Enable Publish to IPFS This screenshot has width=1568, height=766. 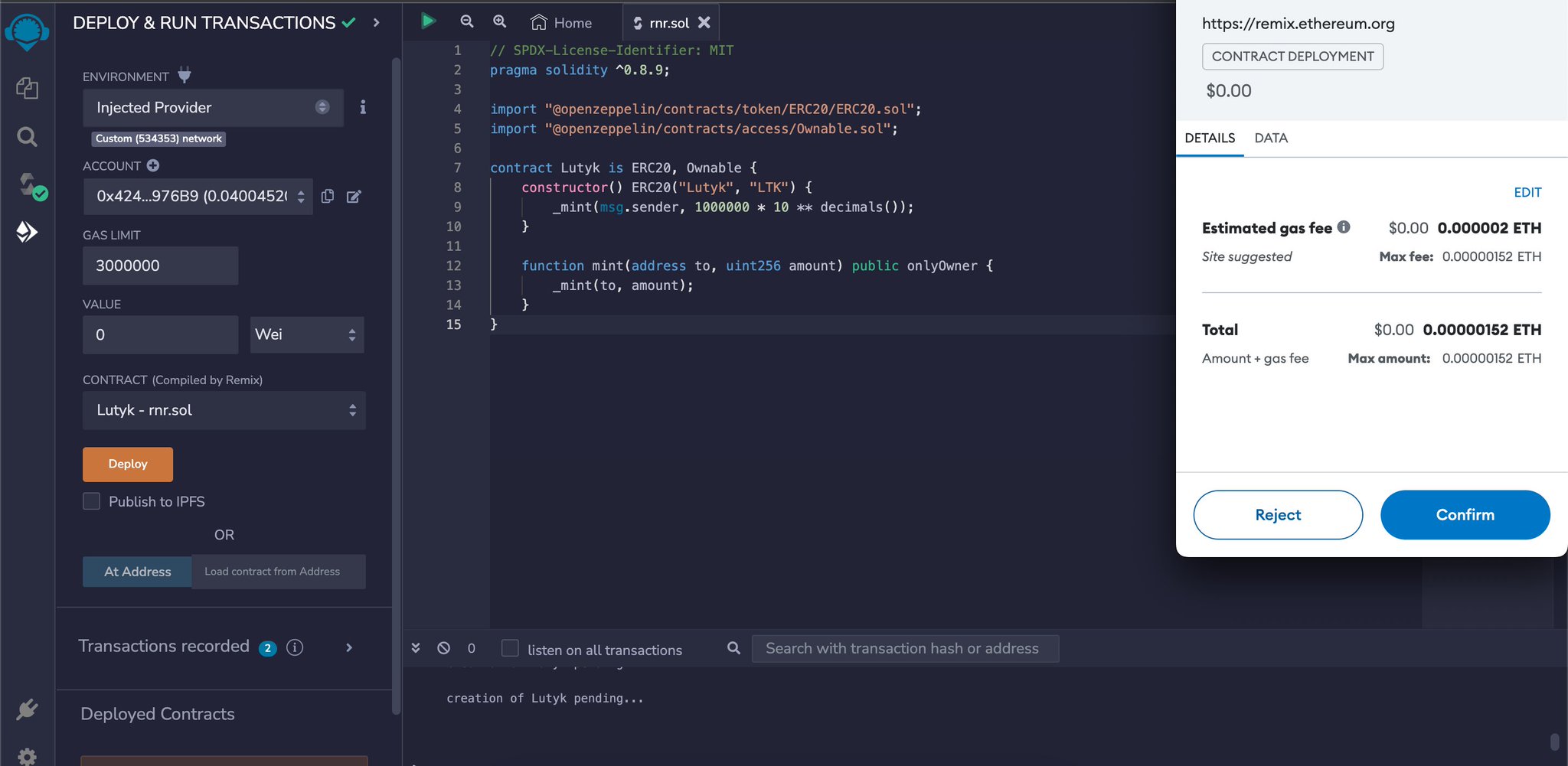click(91, 501)
